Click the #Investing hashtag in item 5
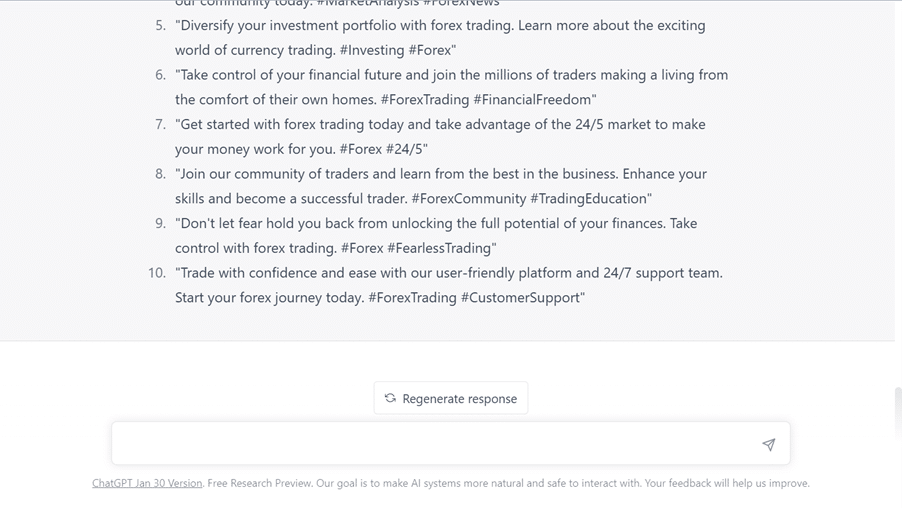The height and width of the screenshot is (508, 902). click(371, 50)
